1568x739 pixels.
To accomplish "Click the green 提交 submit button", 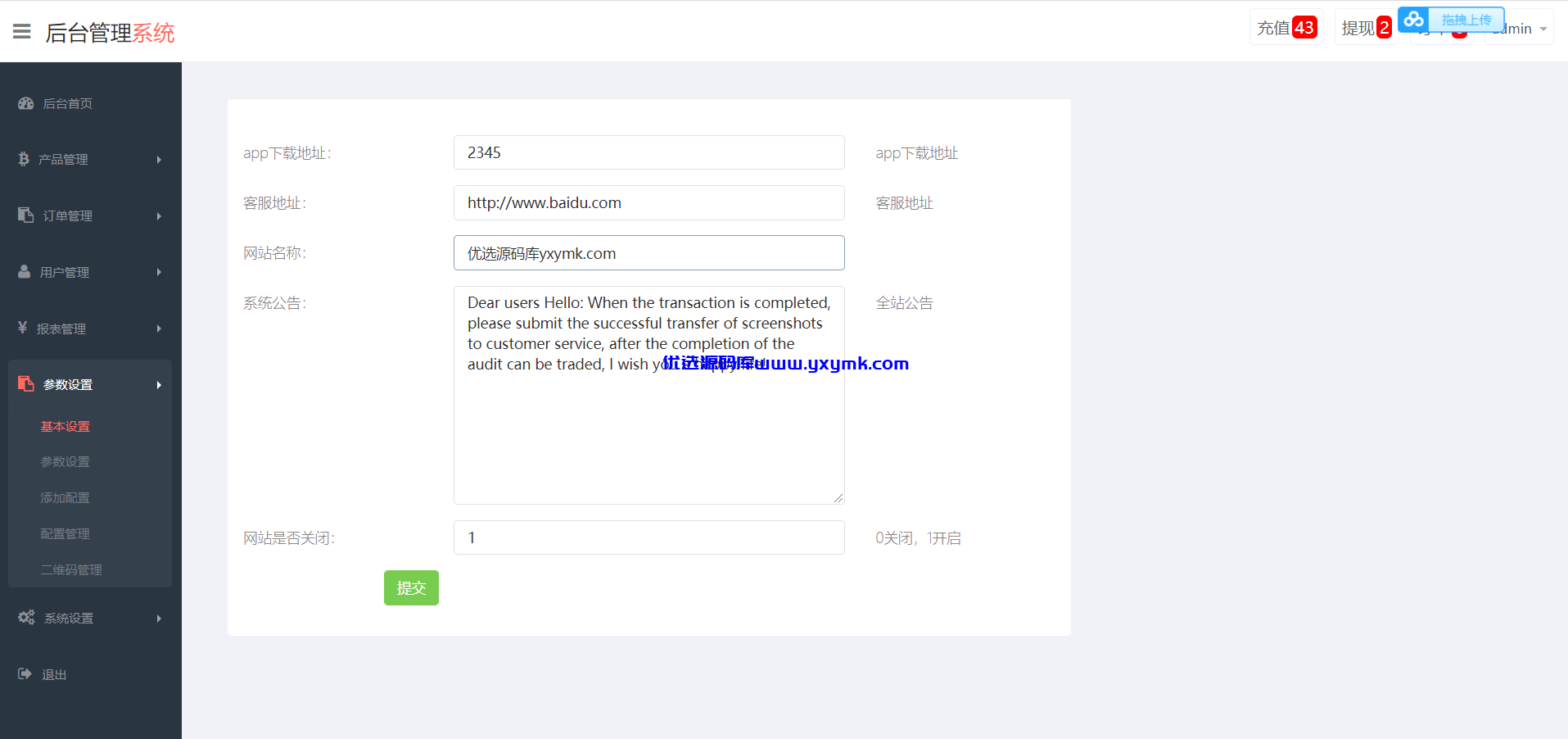I will (x=411, y=588).
